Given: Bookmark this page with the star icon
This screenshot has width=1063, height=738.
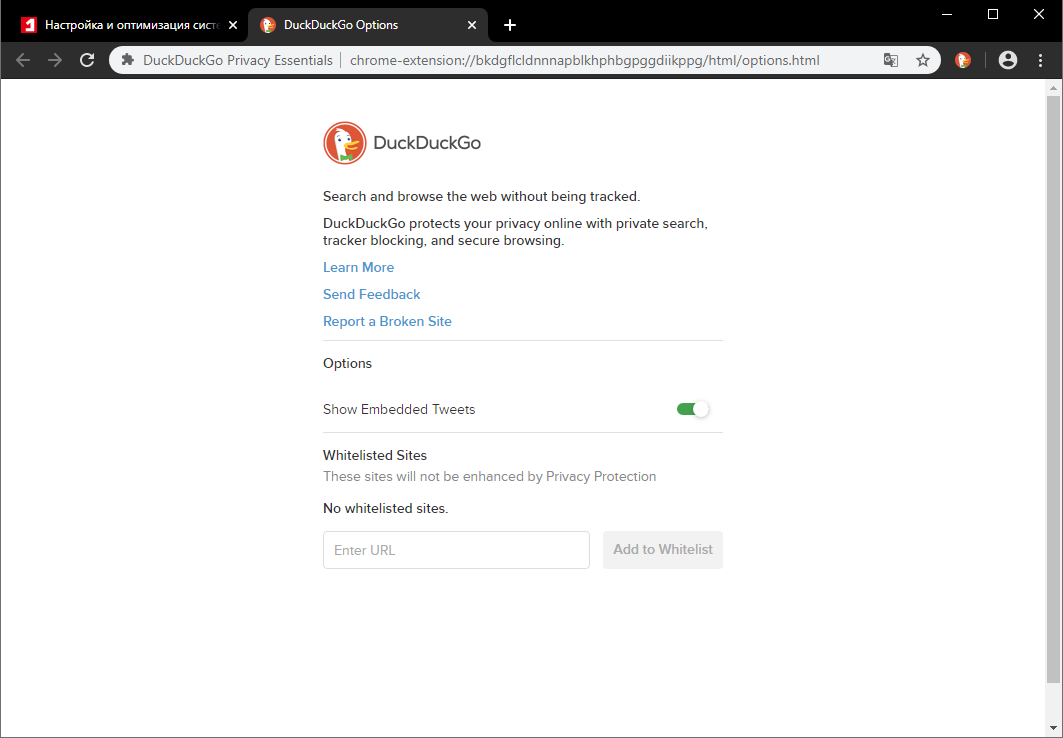Looking at the screenshot, I should click(x=923, y=60).
